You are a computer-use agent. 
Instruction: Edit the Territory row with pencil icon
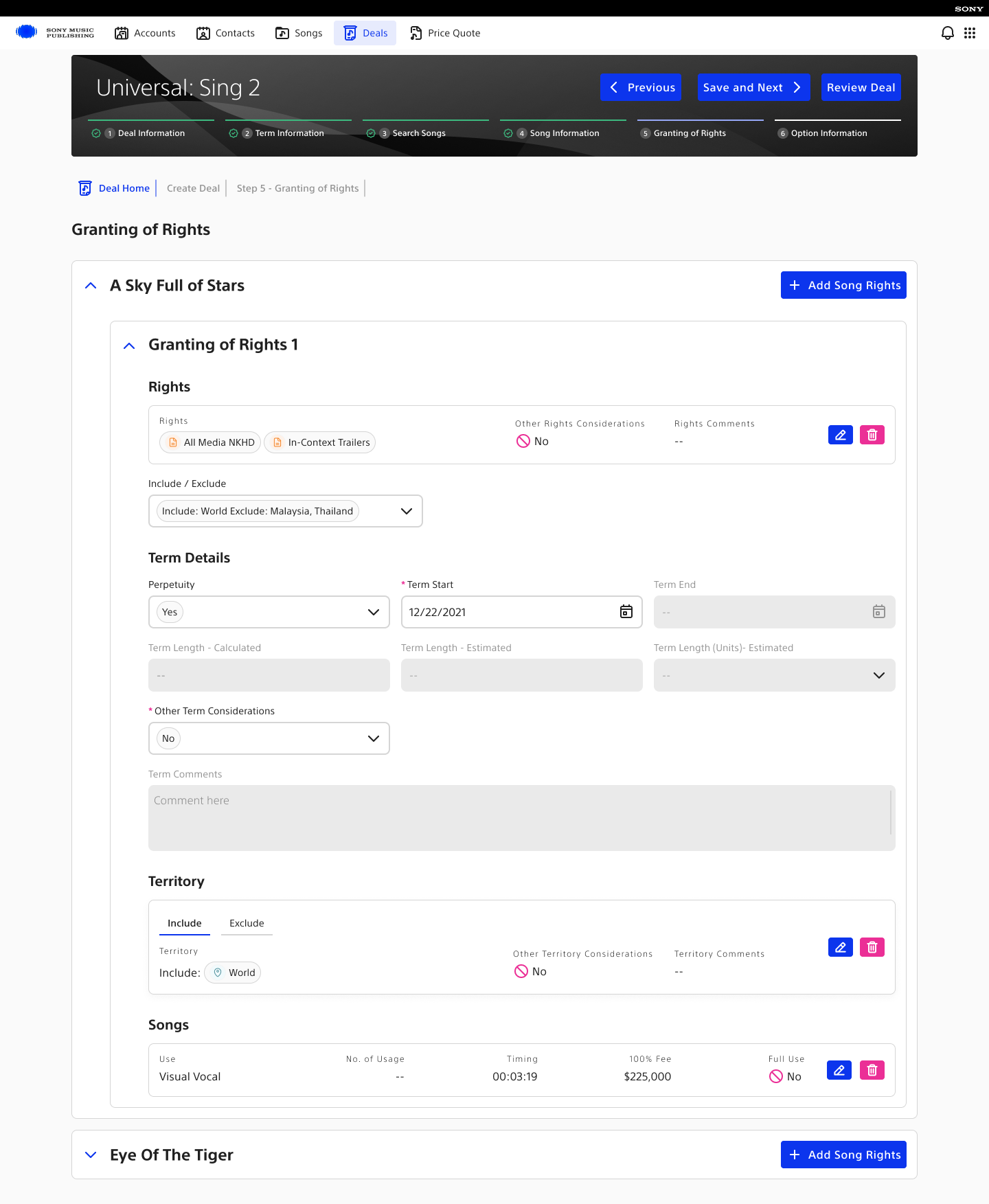tap(841, 947)
